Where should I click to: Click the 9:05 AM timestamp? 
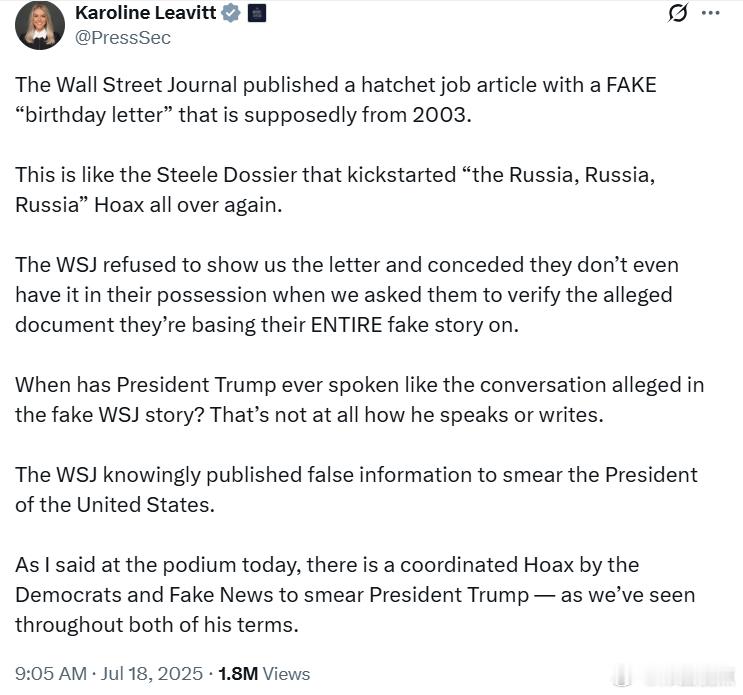(x=51, y=673)
